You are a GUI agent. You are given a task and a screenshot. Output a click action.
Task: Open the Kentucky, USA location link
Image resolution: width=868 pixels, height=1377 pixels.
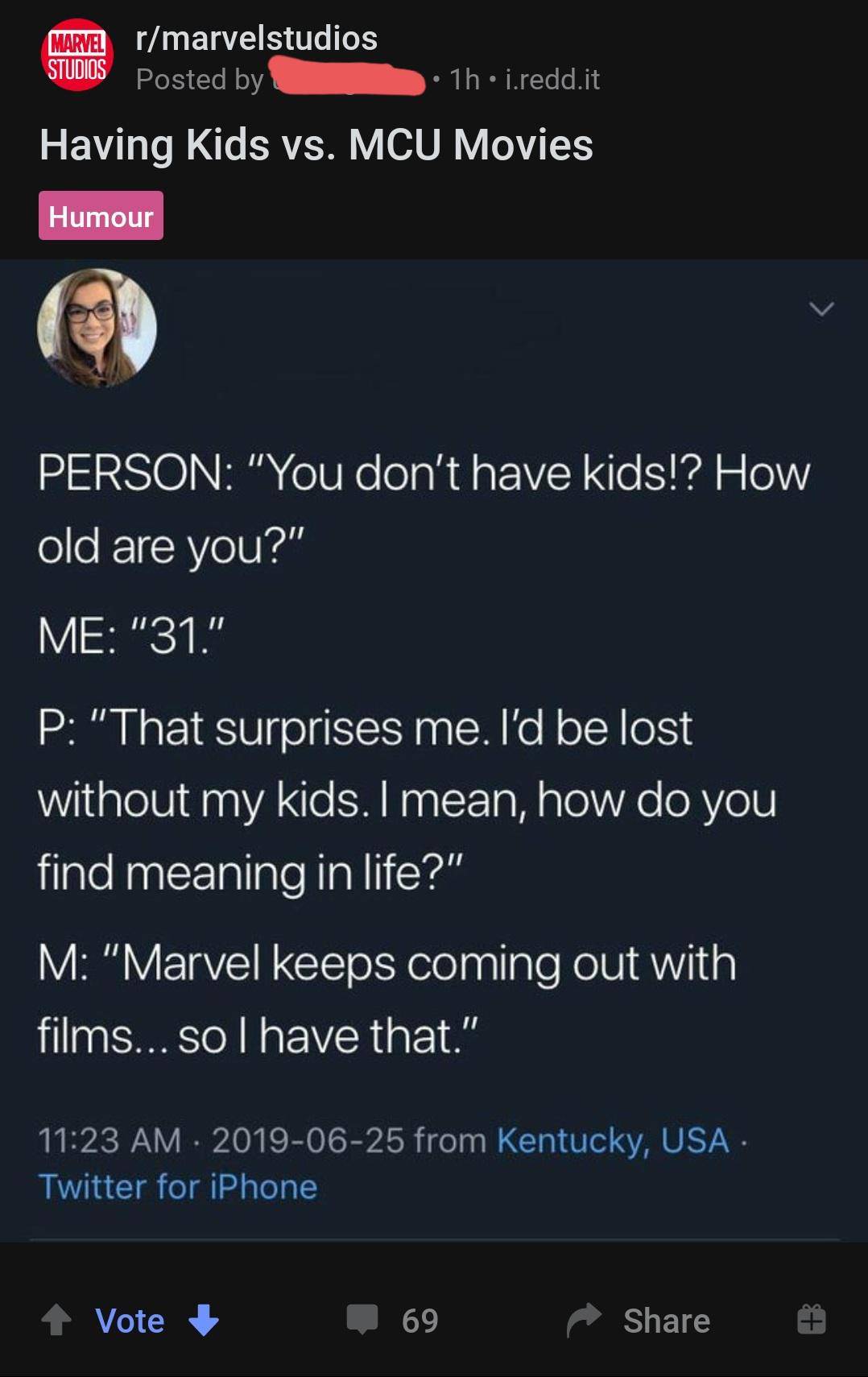613,1140
